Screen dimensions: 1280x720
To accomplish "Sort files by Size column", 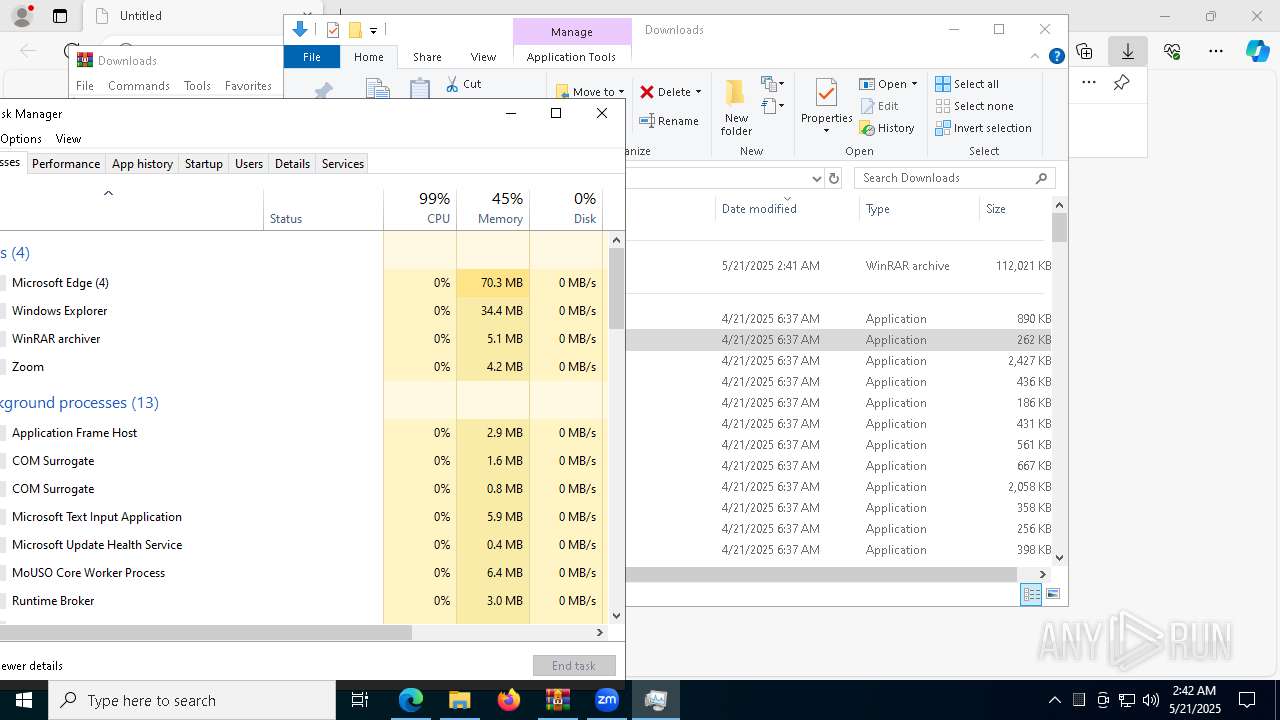I will click(x=1014, y=209).
